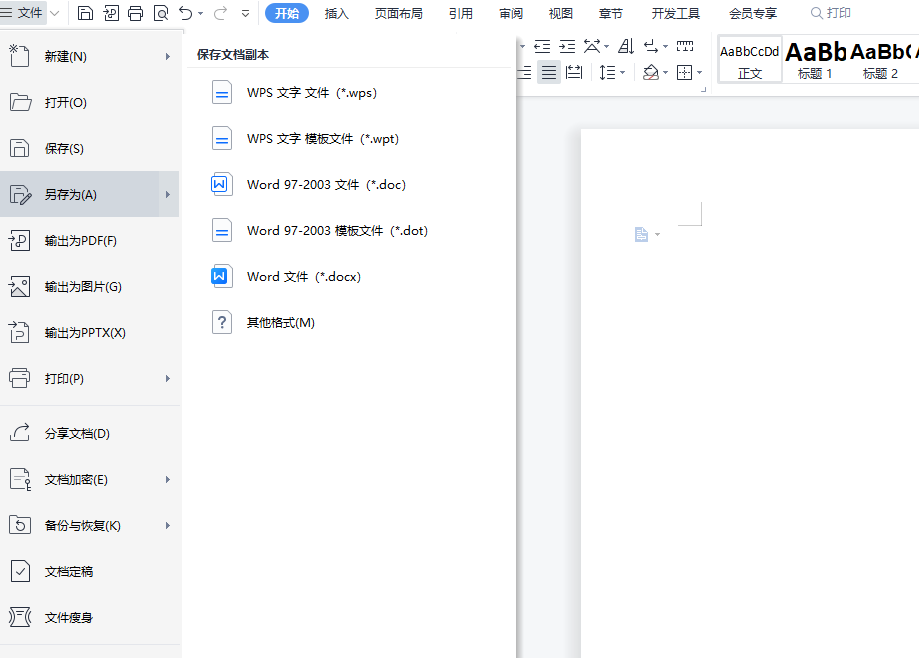Click the show paragraph marks icon

651,46
